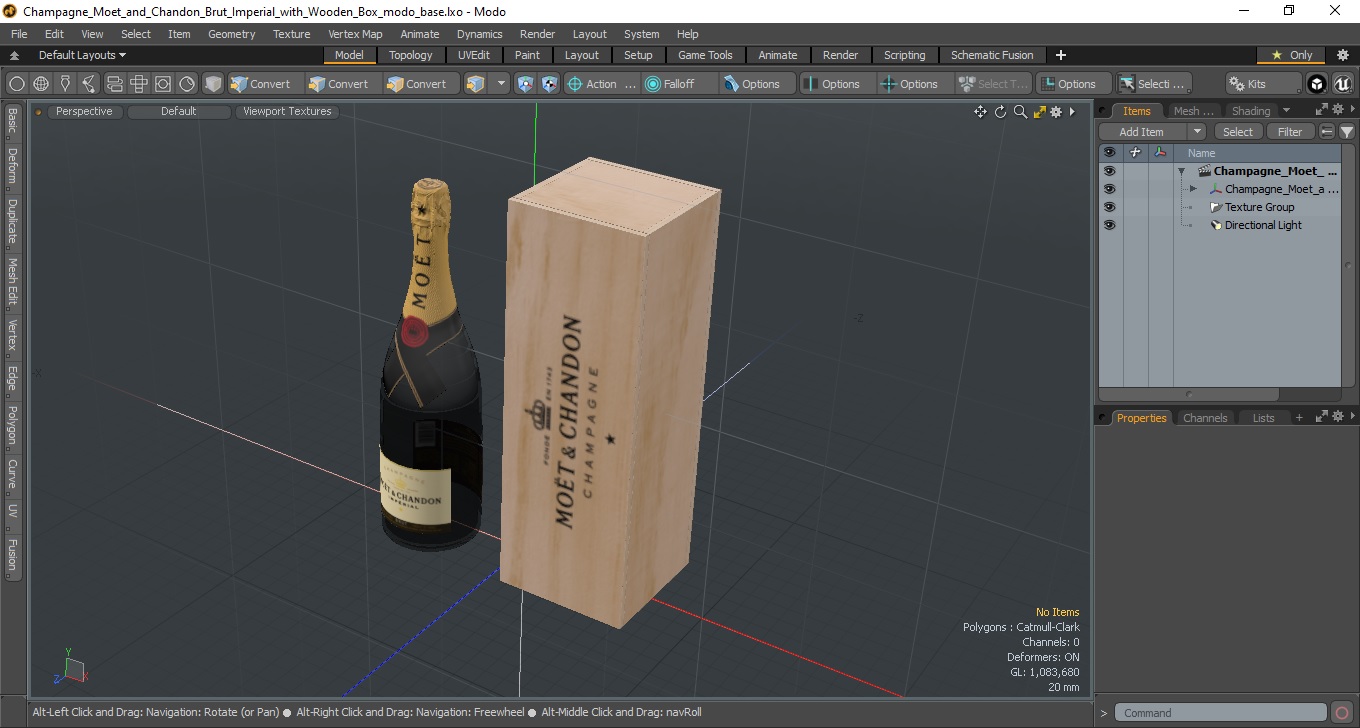Viewport: 1360px width, 728px height.
Task: Click the pie circle icon in toolbar
Action: (187, 84)
